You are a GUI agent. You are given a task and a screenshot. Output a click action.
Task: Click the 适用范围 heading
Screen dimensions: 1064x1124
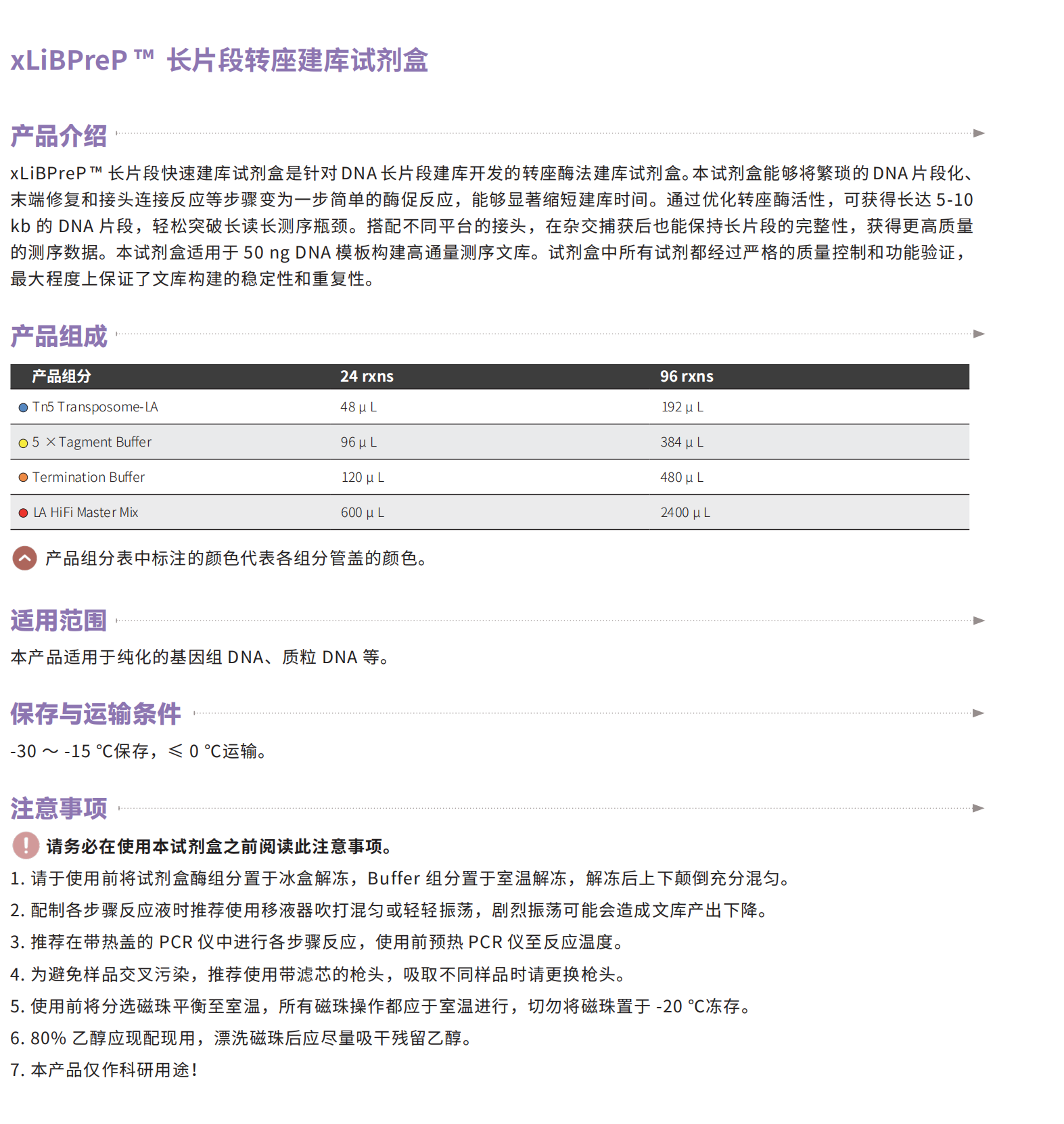59,621
